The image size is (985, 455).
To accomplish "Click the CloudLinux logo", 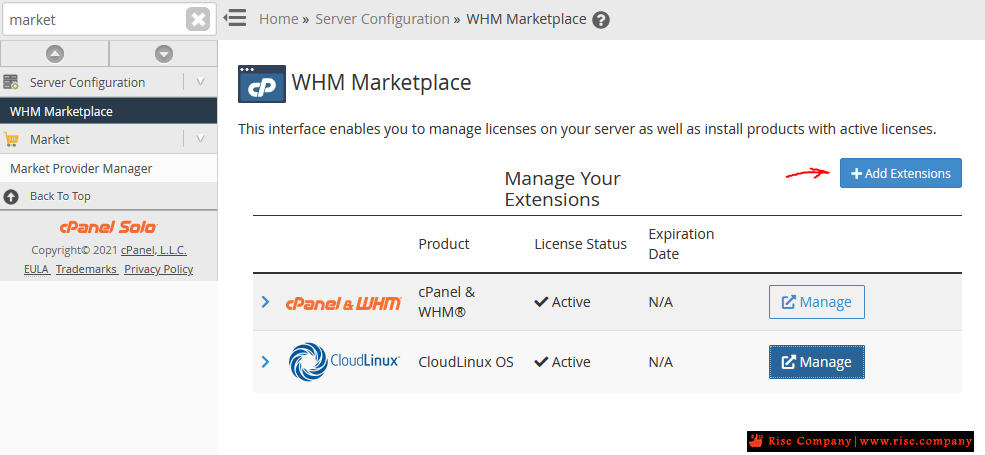I will [344, 361].
